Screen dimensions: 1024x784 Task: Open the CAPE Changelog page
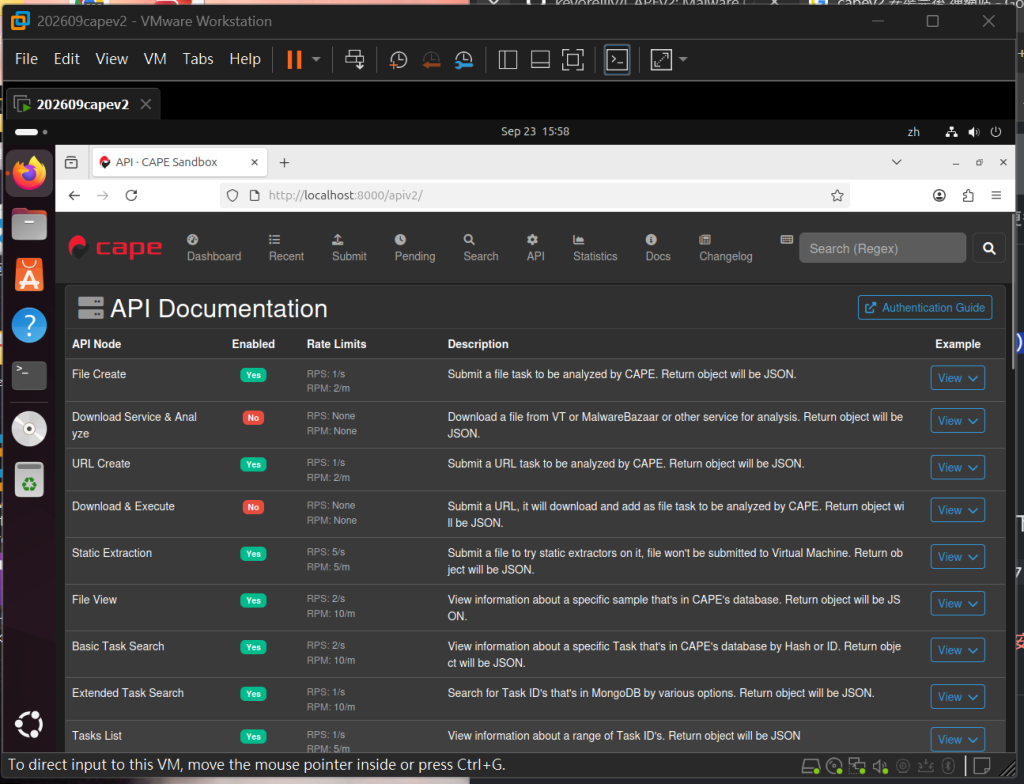click(726, 248)
